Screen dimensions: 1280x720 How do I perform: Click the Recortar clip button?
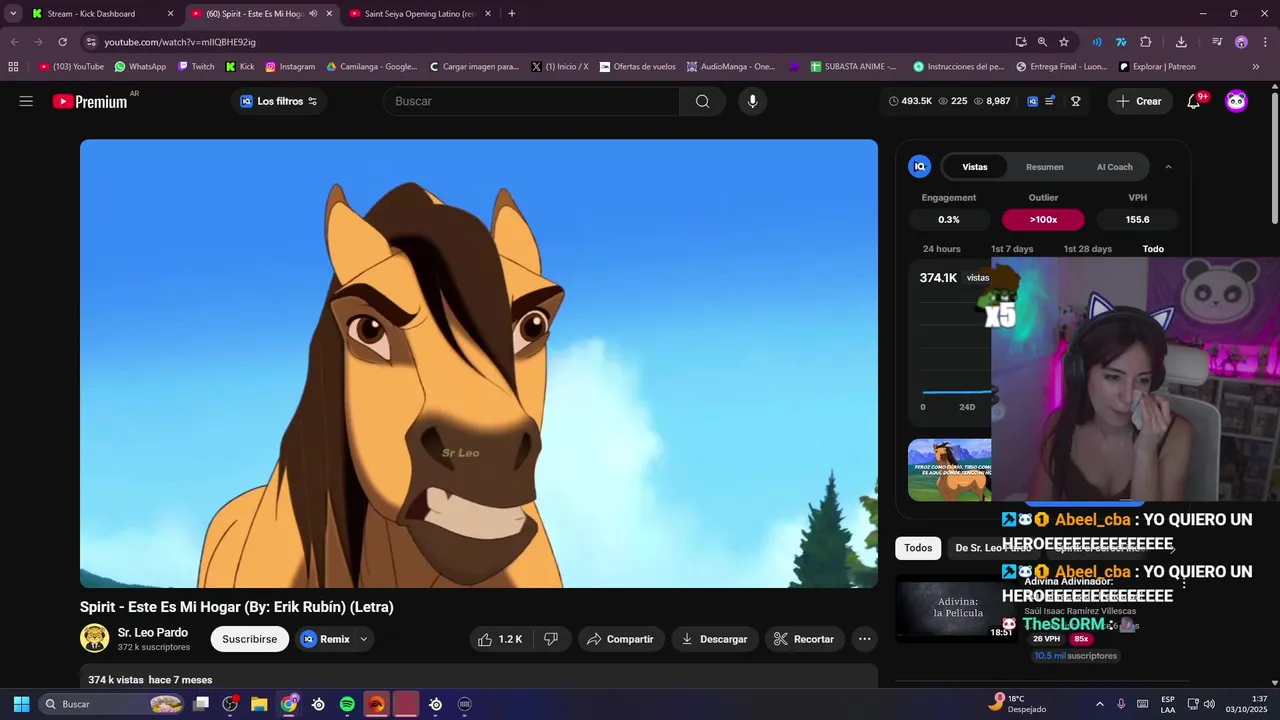(x=805, y=639)
